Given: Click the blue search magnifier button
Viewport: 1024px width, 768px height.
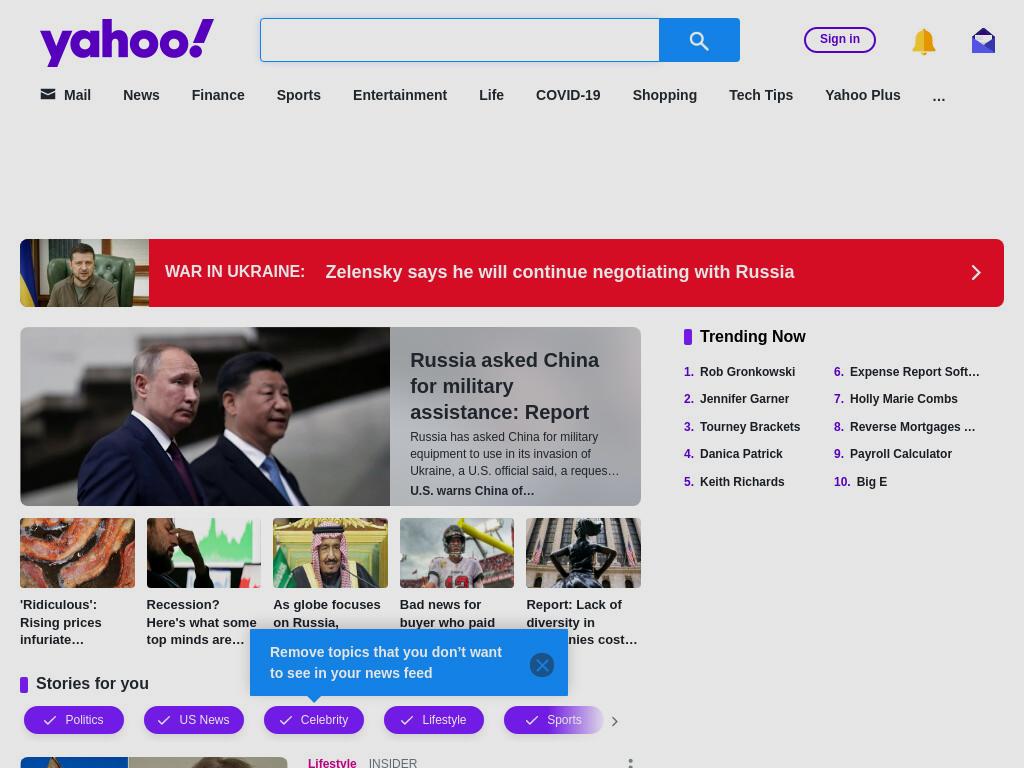Looking at the screenshot, I should 699,40.
